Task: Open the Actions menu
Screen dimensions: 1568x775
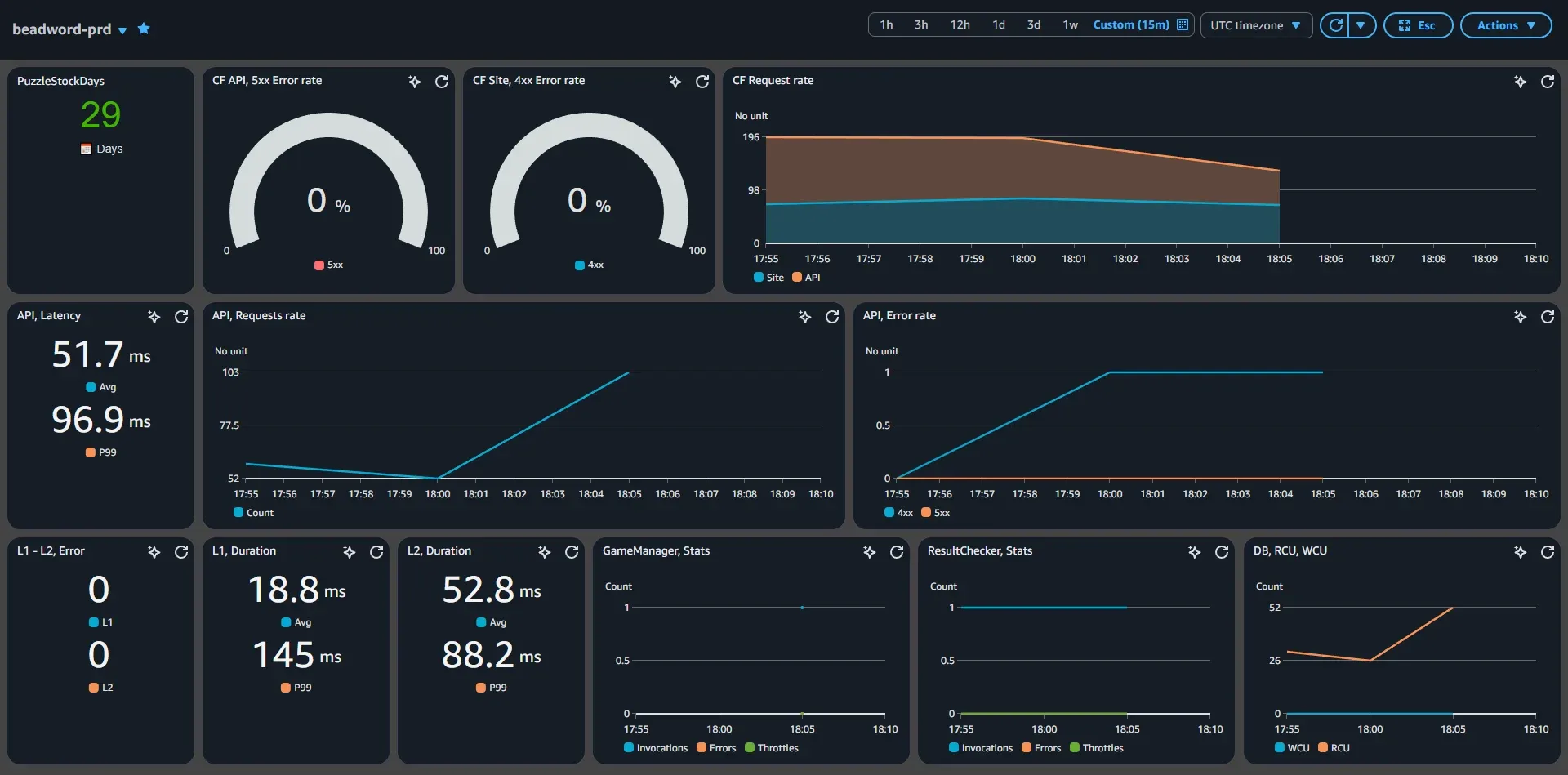Action: tap(1506, 25)
